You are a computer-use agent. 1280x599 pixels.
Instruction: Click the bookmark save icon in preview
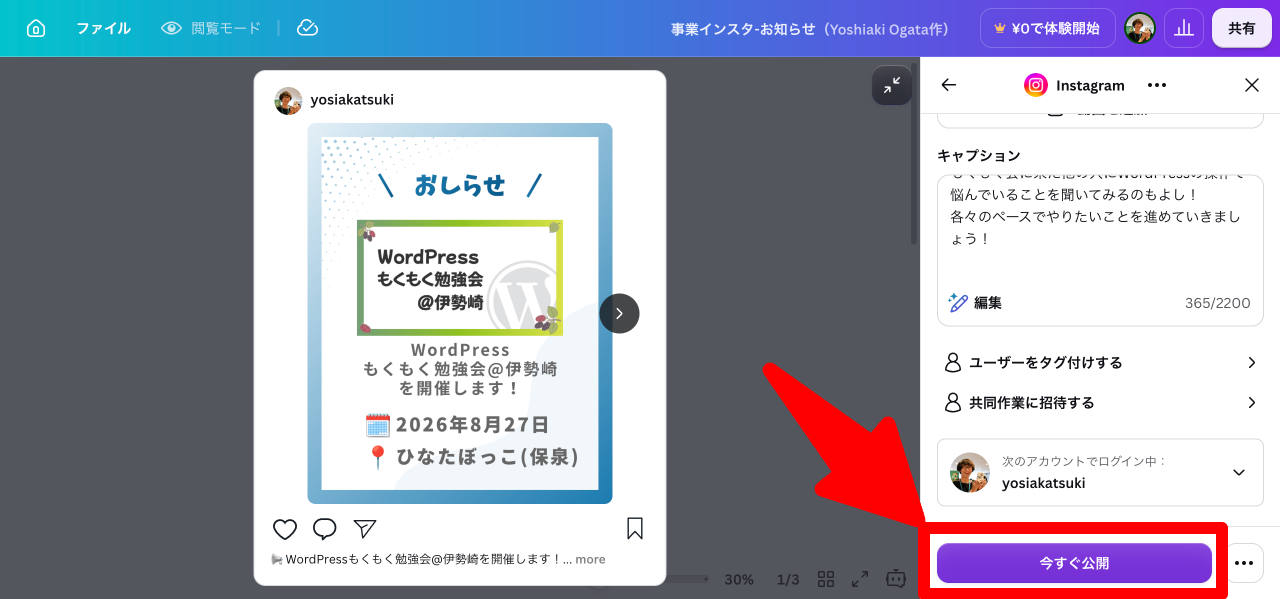click(635, 528)
